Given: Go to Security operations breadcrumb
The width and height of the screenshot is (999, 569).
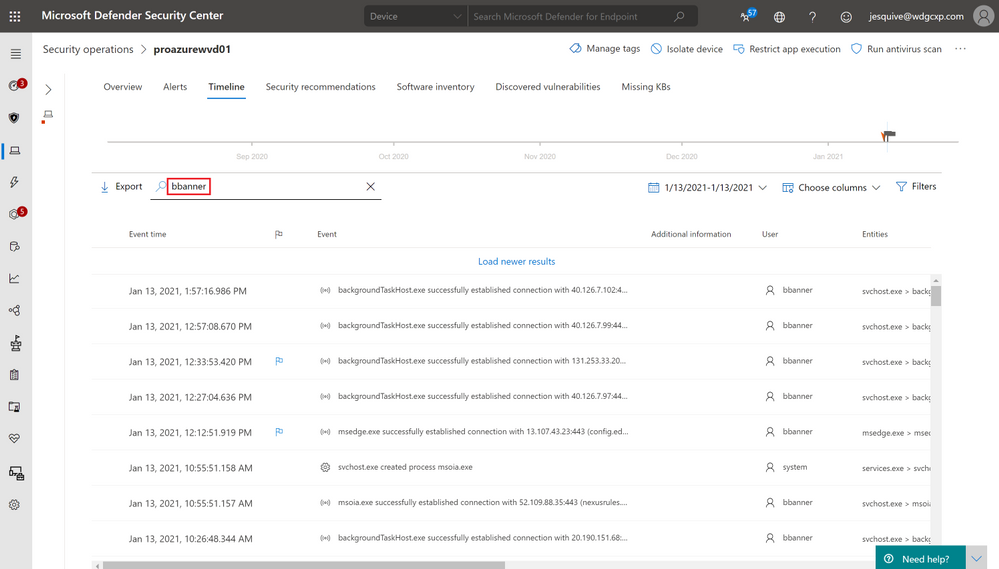Looking at the screenshot, I should (88, 49).
